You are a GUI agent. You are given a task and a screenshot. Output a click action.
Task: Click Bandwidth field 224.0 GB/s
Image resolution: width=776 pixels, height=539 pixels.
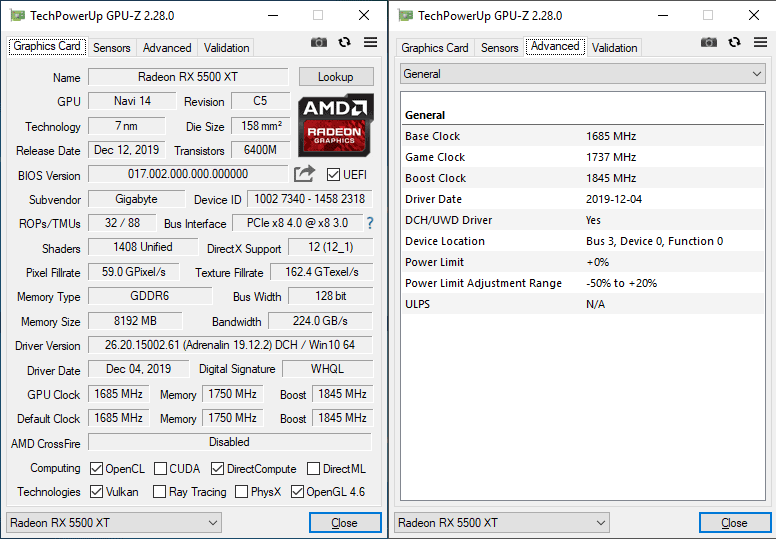(x=320, y=321)
